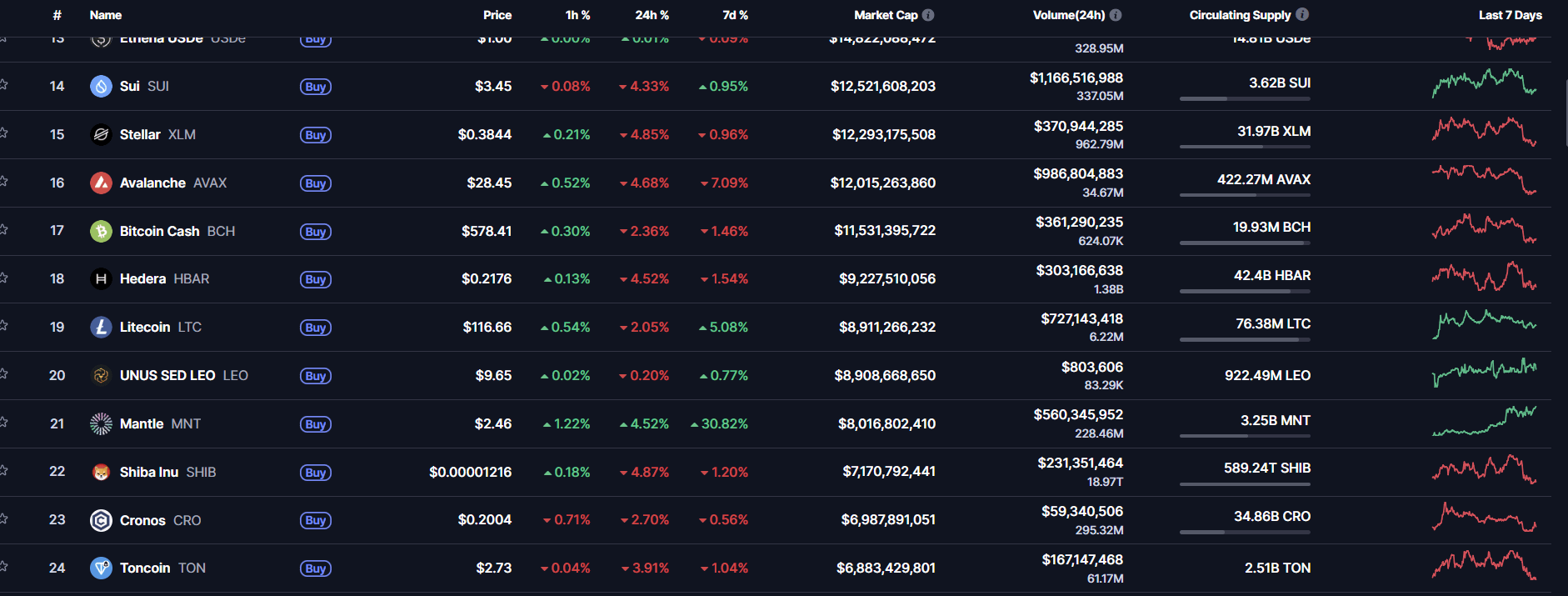
Task: Open the Market Cap info icon
Action: [x=928, y=15]
